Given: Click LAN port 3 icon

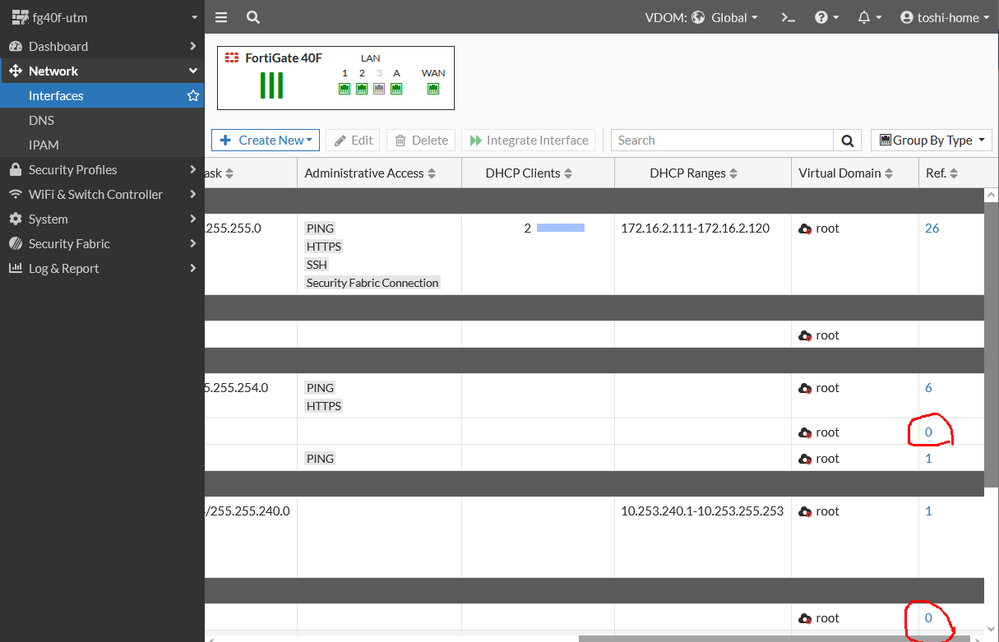Looking at the screenshot, I should tap(379, 89).
